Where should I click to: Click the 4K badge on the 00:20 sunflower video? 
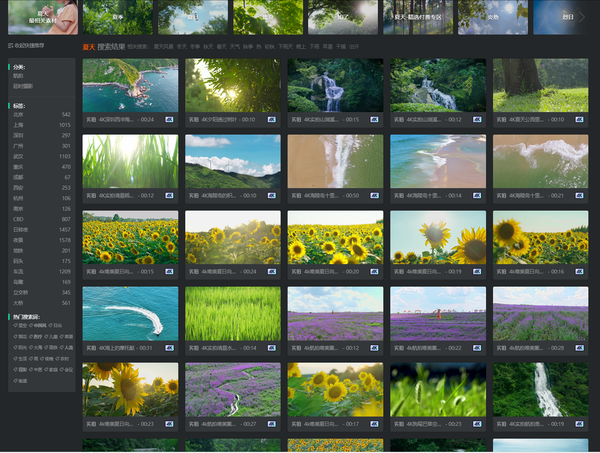click(374, 271)
